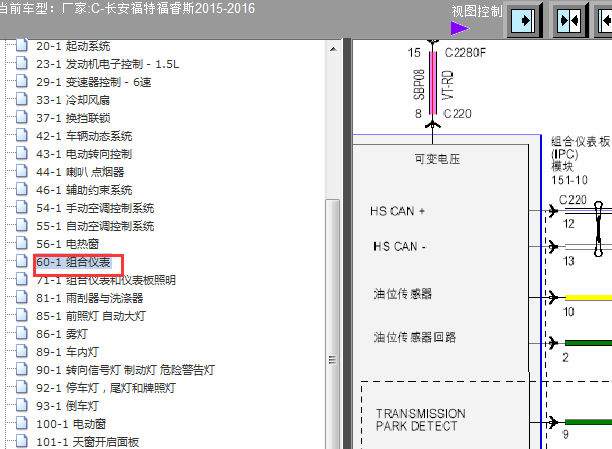Click page icon beside 55-1 自动空调控制系统
The width and height of the screenshot is (612, 449).
(22, 225)
